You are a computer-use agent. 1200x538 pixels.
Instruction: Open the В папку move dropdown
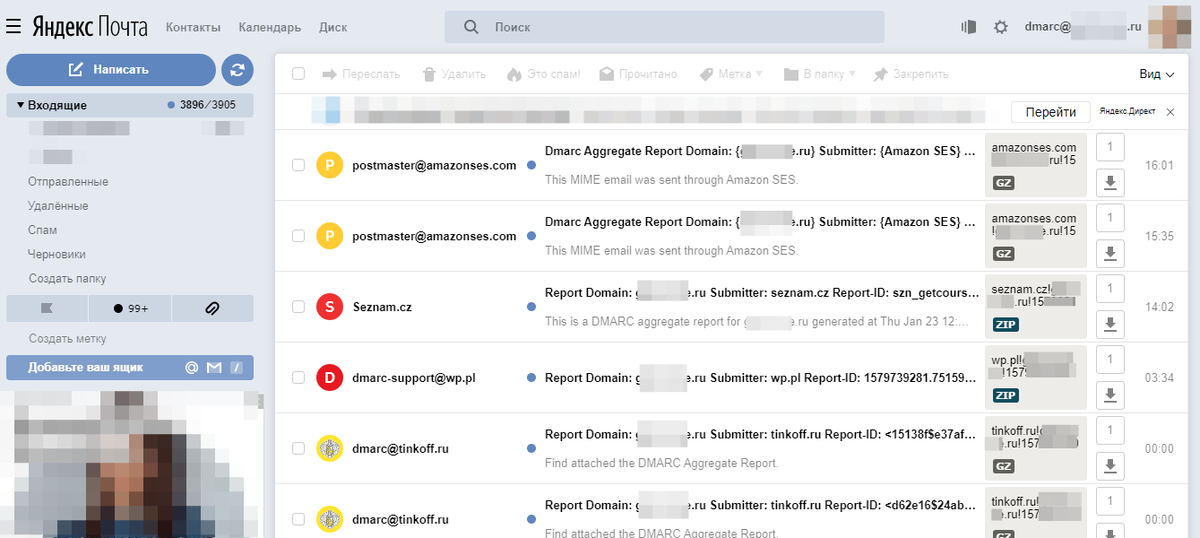tap(820, 74)
